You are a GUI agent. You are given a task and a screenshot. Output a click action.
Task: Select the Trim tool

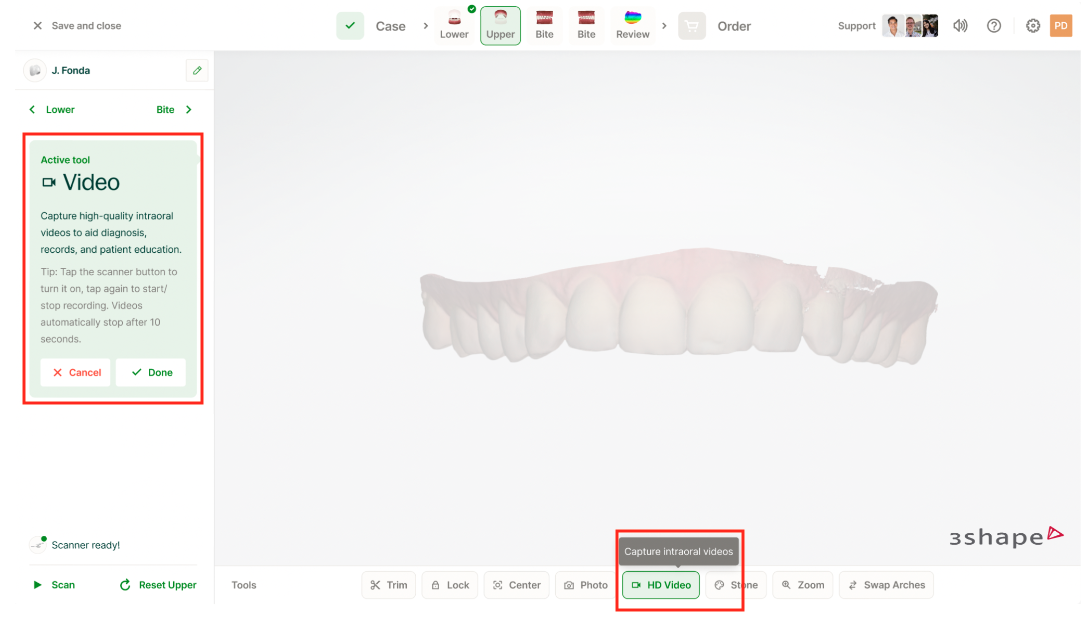pyautogui.click(x=388, y=585)
